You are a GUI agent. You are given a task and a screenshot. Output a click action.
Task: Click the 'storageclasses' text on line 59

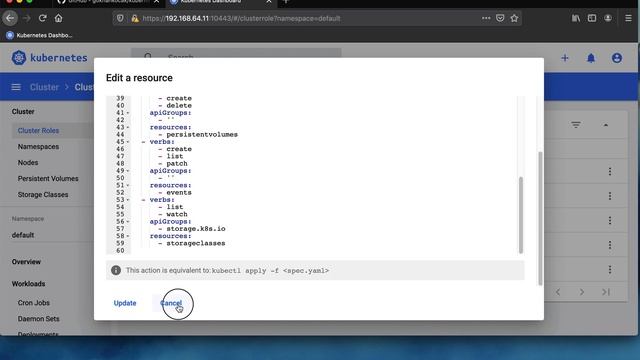point(196,243)
